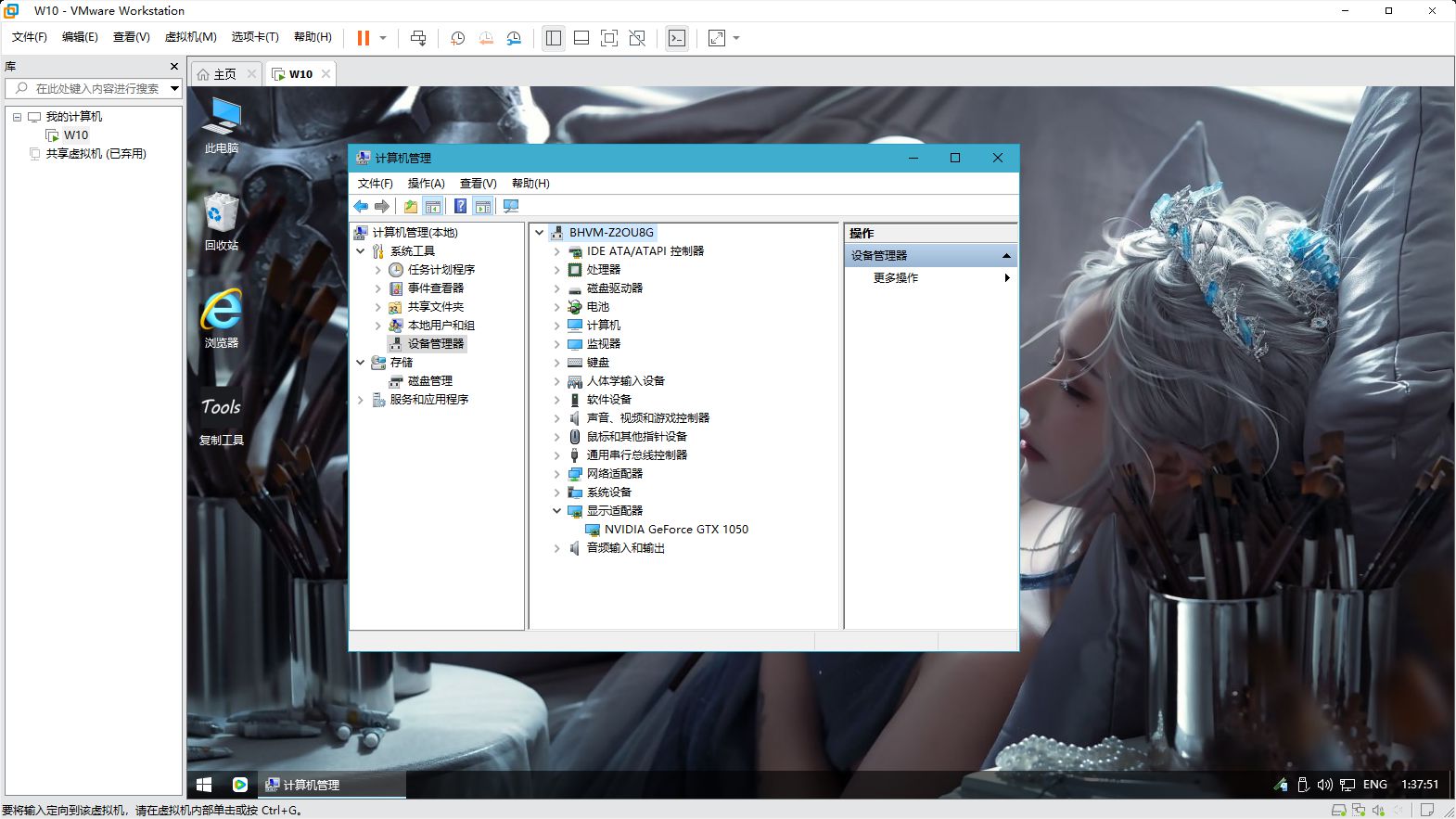This screenshot has height=819, width=1456.
Task: Select 本地用户和组 in the tree
Action: click(x=441, y=326)
